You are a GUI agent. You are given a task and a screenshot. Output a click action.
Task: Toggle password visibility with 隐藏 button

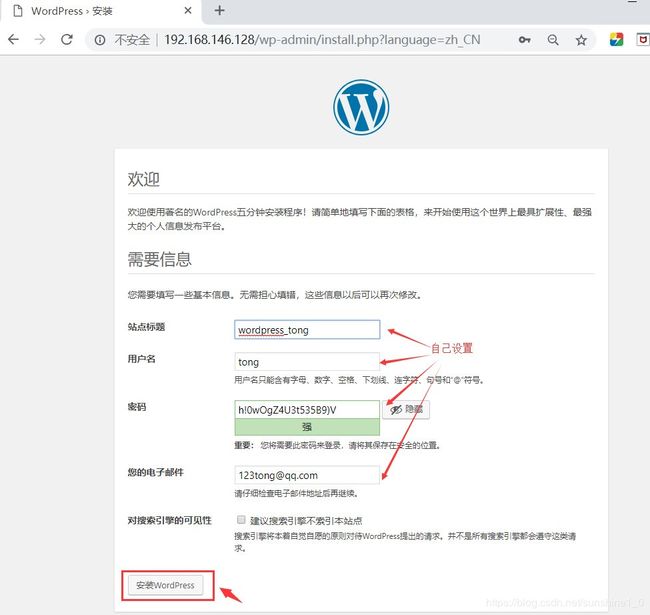pos(406,409)
